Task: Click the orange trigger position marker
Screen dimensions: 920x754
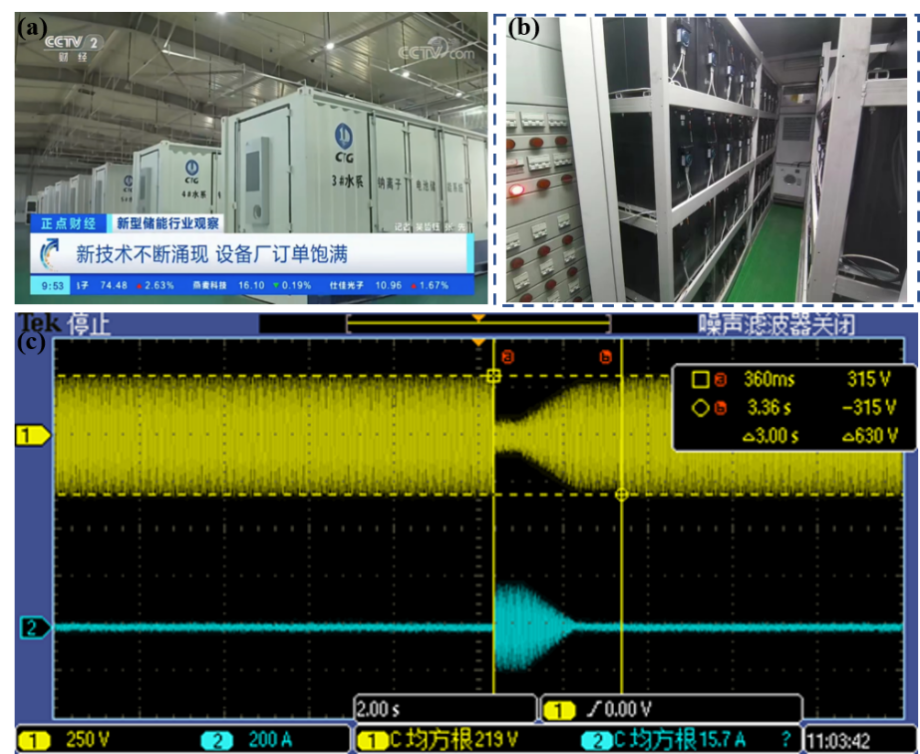Action: click(x=479, y=342)
